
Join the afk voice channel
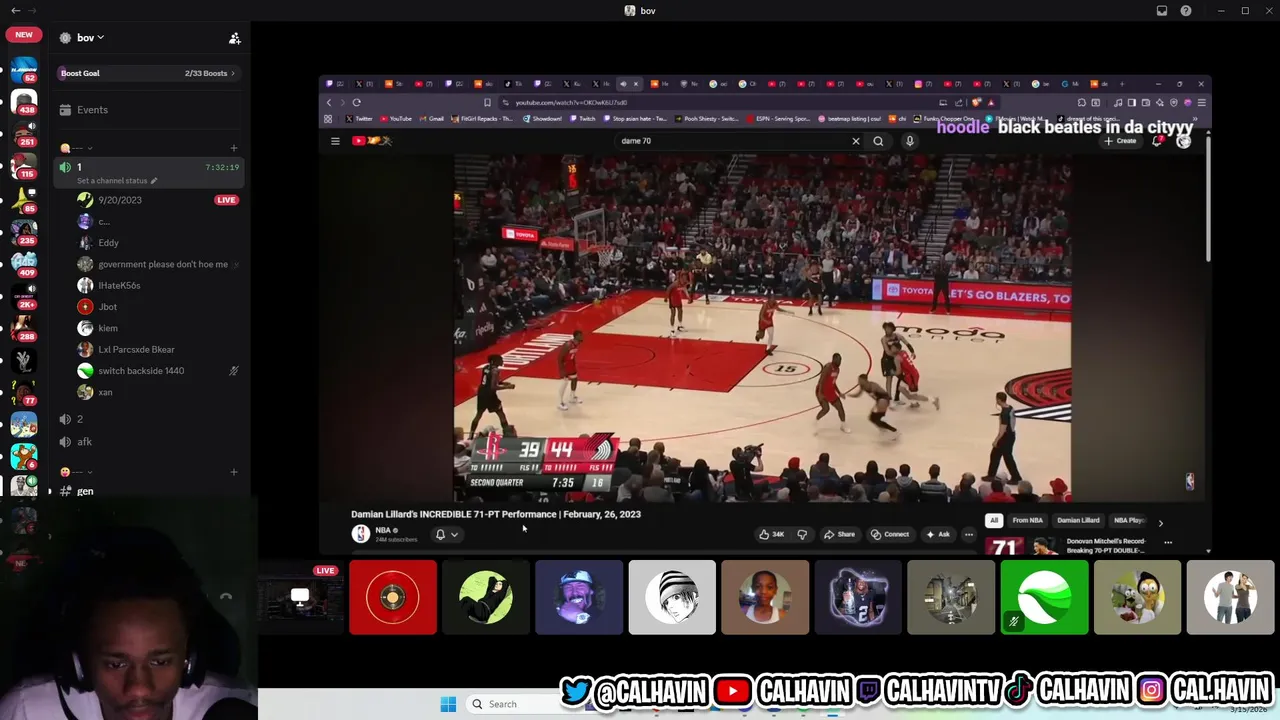pos(149,442)
